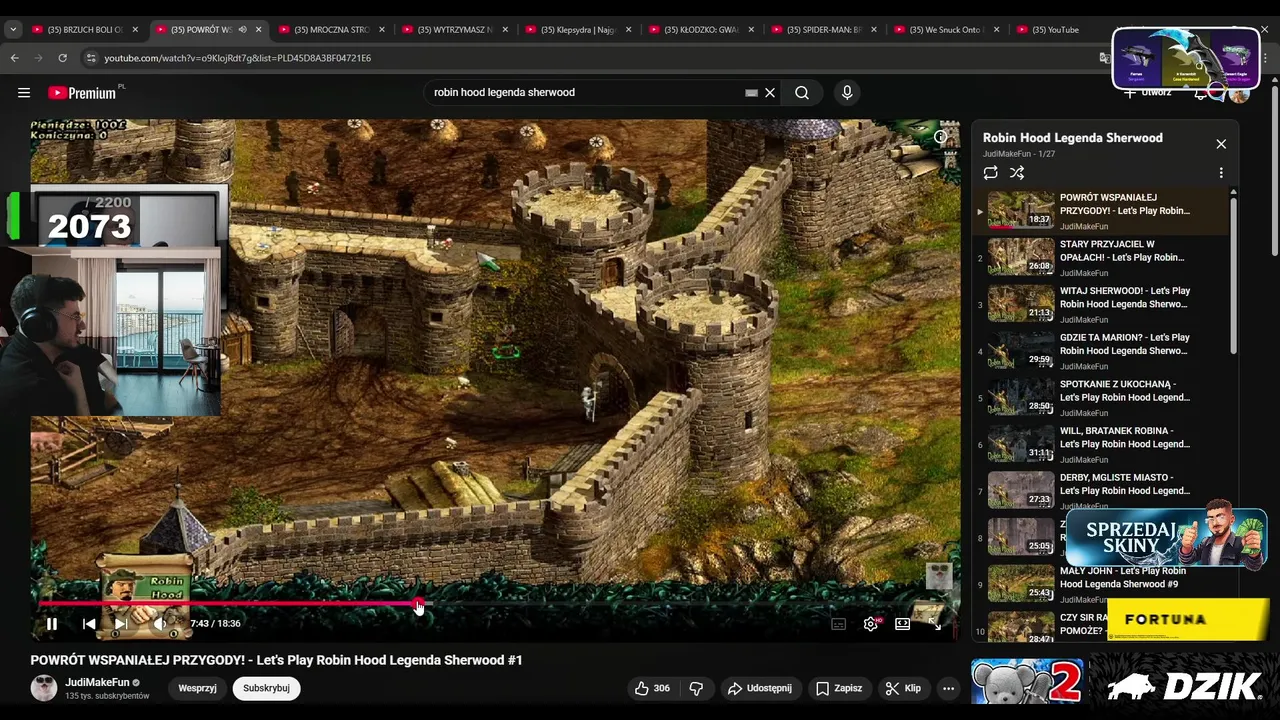Open JudiMakeFun channel name link

click(97, 682)
